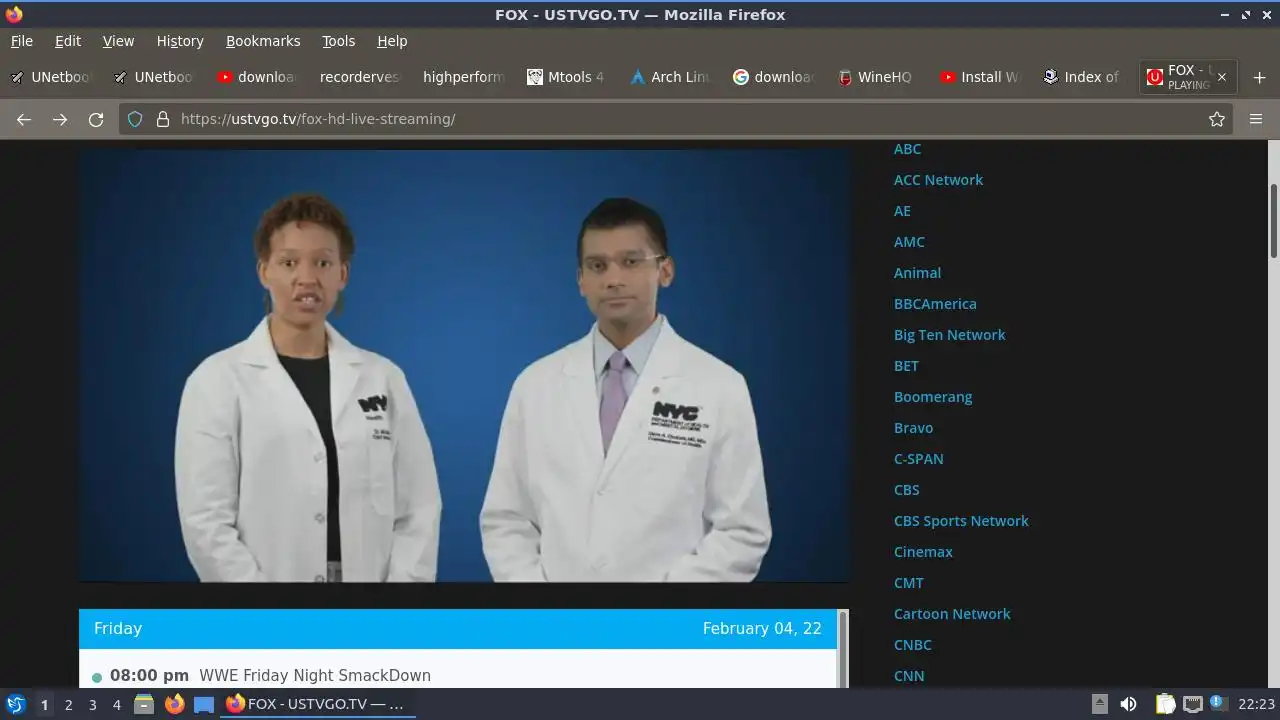1280x720 pixels.
Task: Open the update notifier tray icon
Action: [1218, 703]
